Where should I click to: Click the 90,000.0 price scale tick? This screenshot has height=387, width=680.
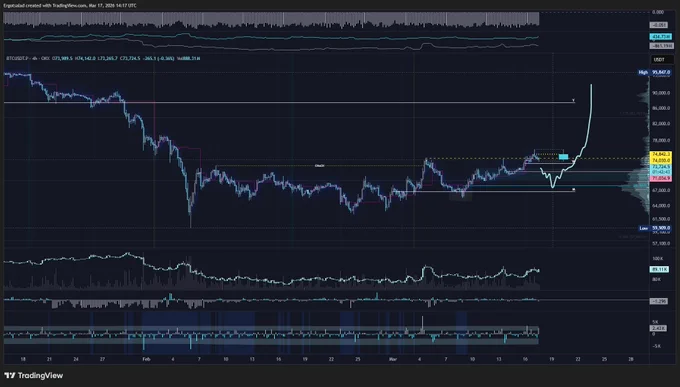click(x=661, y=93)
